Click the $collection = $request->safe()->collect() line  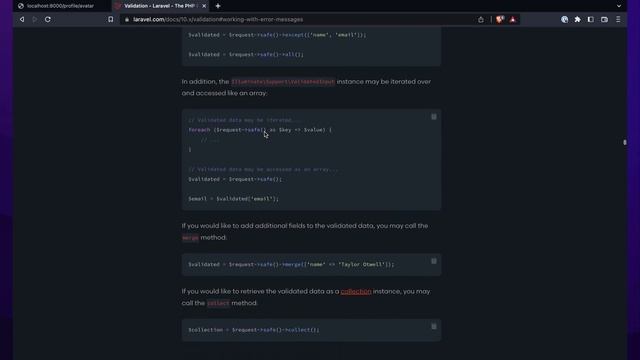tap(254, 330)
